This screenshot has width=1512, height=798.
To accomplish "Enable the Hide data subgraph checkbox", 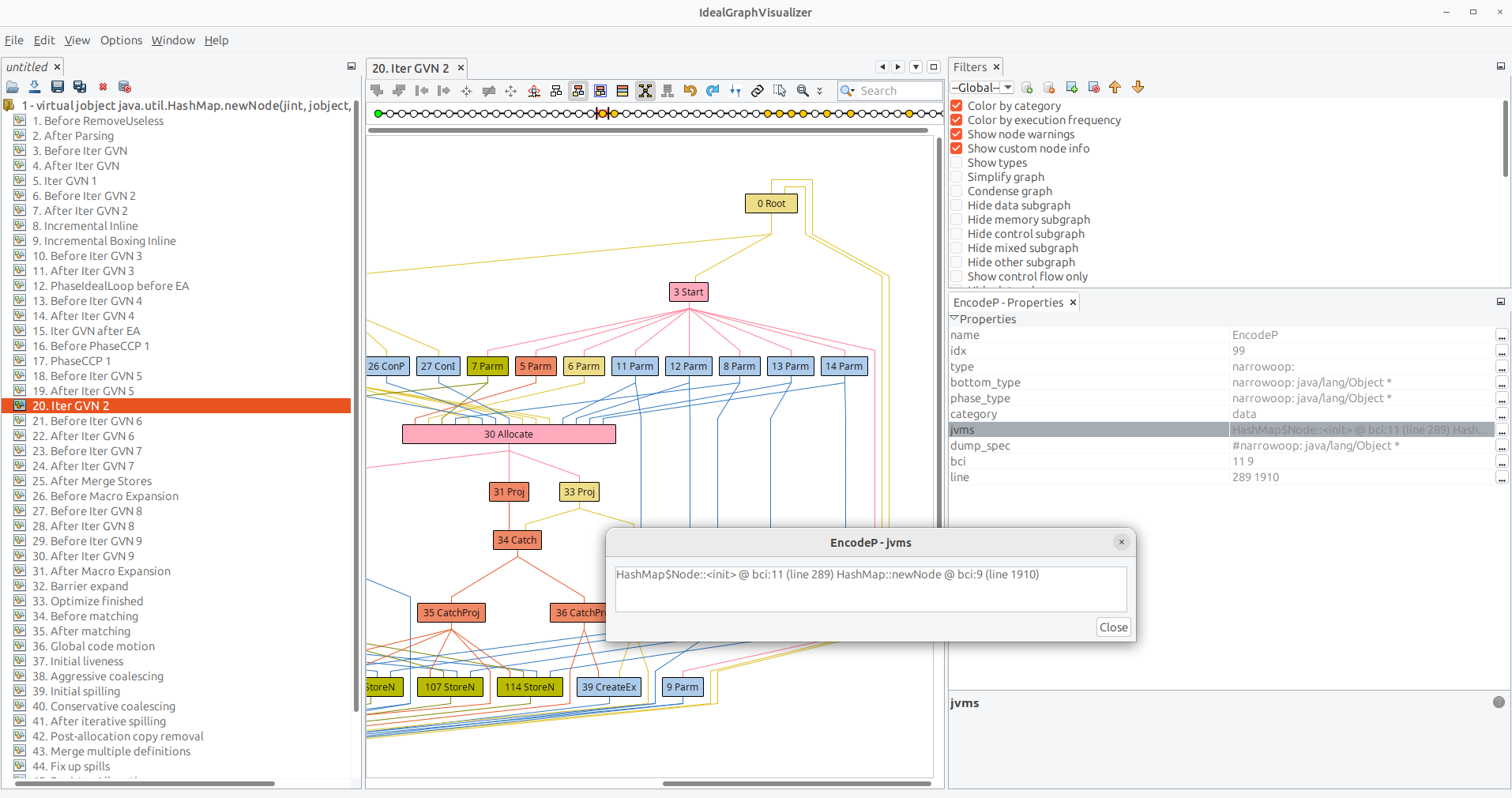I will click(x=957, y=205).
